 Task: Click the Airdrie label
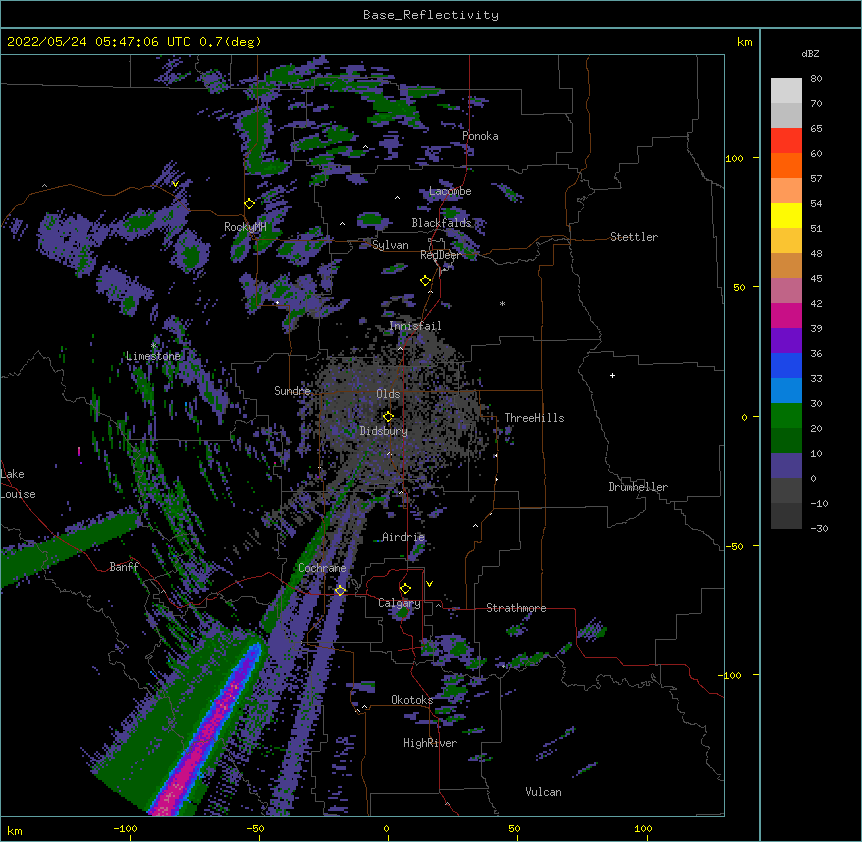coord(404,537)
